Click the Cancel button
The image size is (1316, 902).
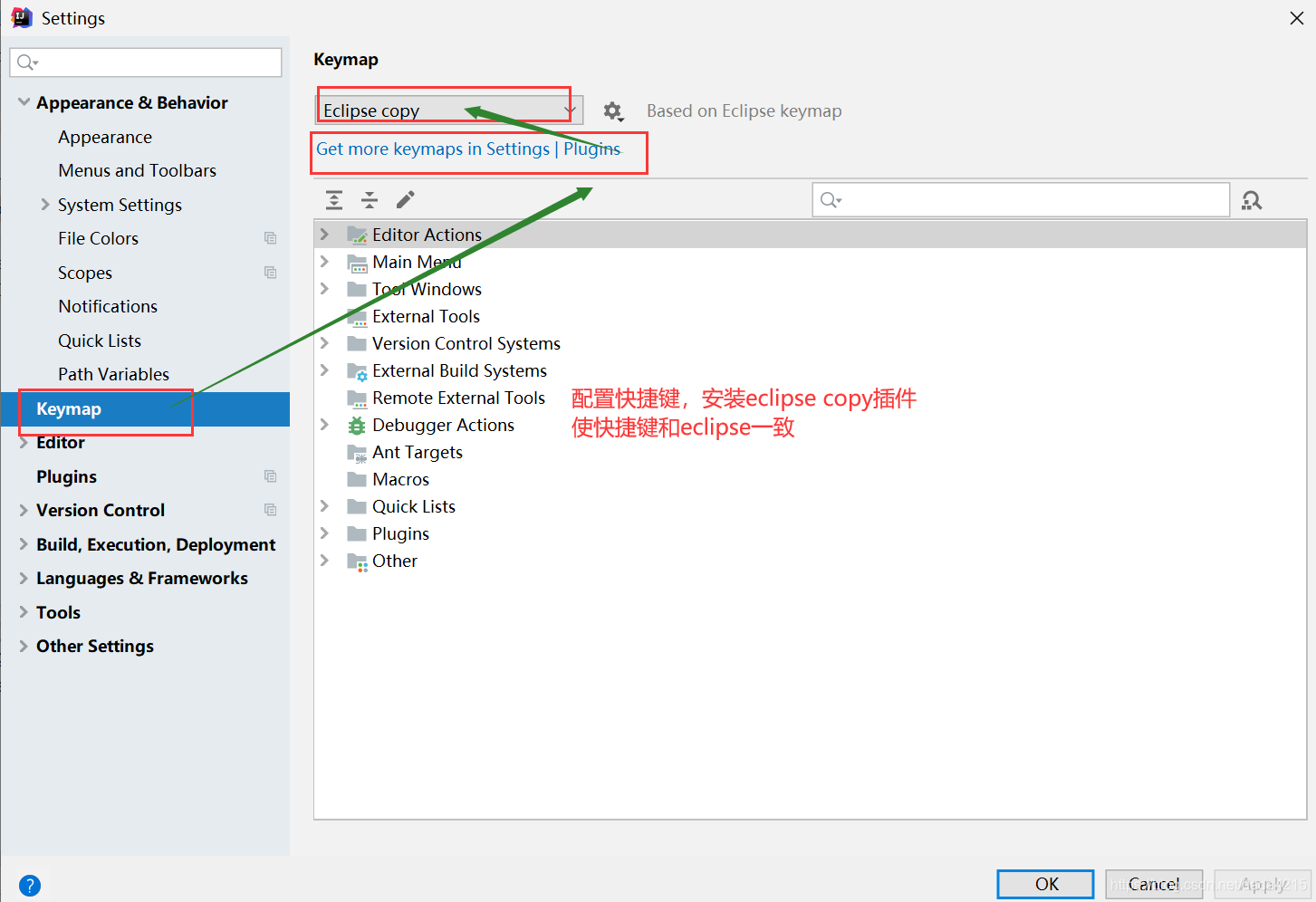(x=1154, y=884)
